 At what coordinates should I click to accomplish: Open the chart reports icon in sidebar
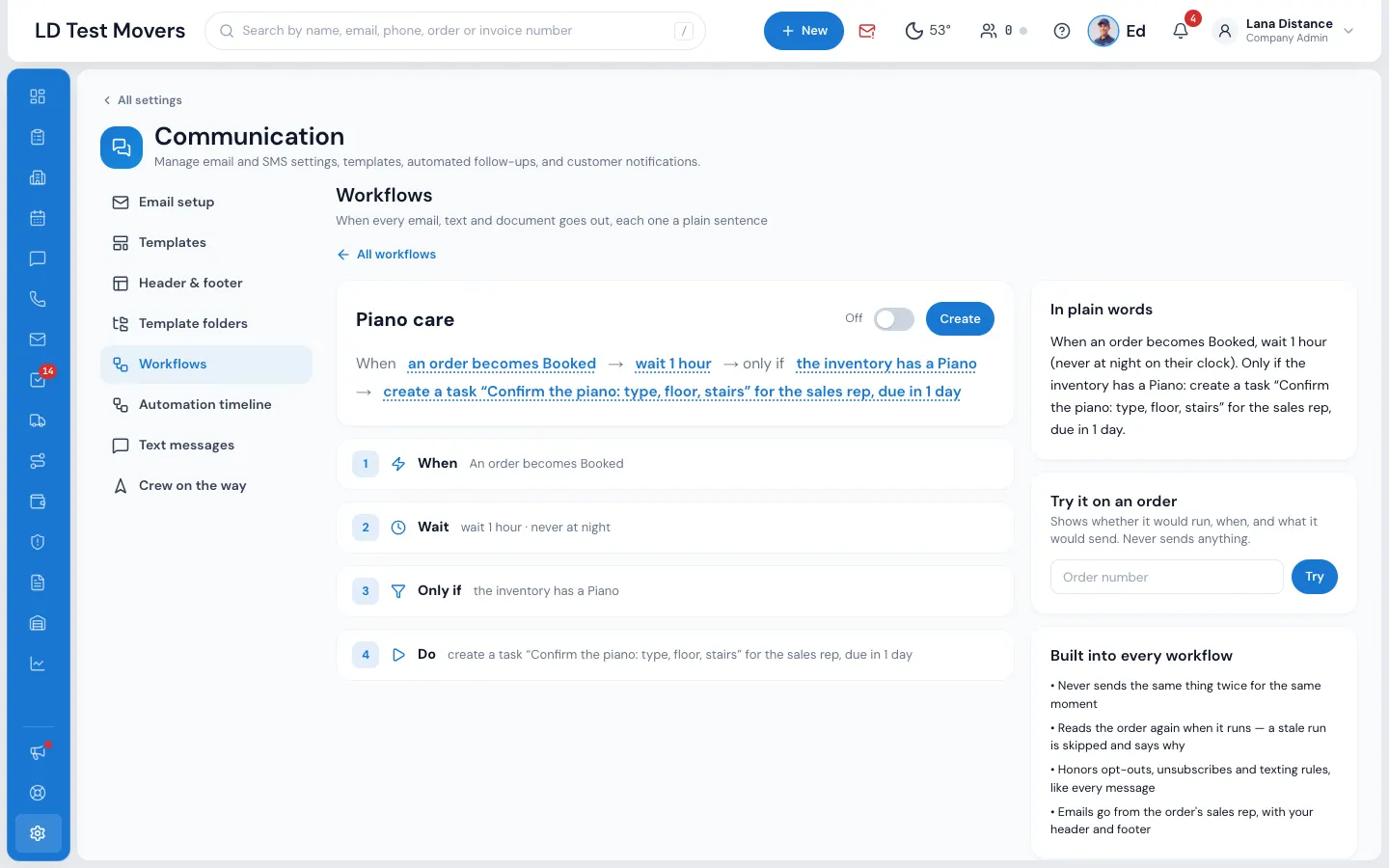coord(38,664)
